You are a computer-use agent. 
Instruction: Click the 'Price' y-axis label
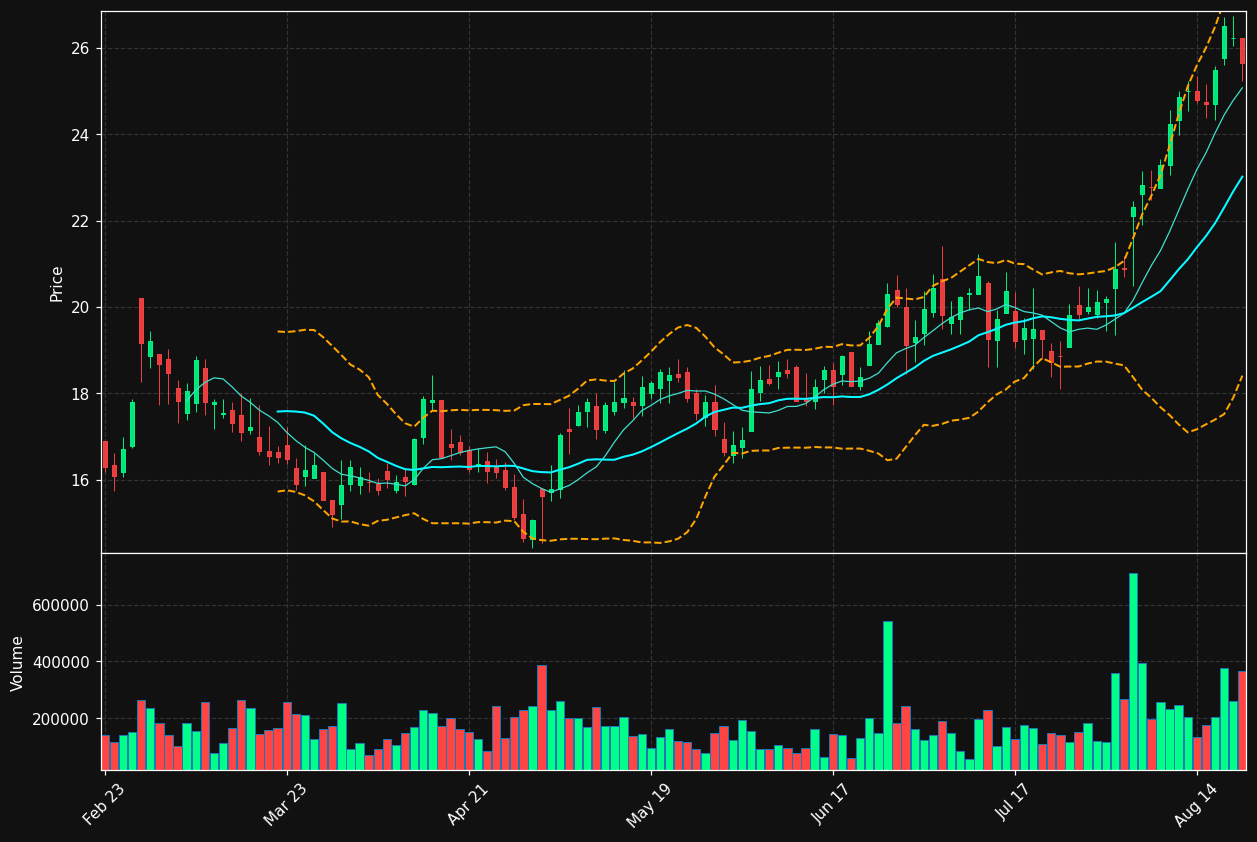tap(57, 283)
